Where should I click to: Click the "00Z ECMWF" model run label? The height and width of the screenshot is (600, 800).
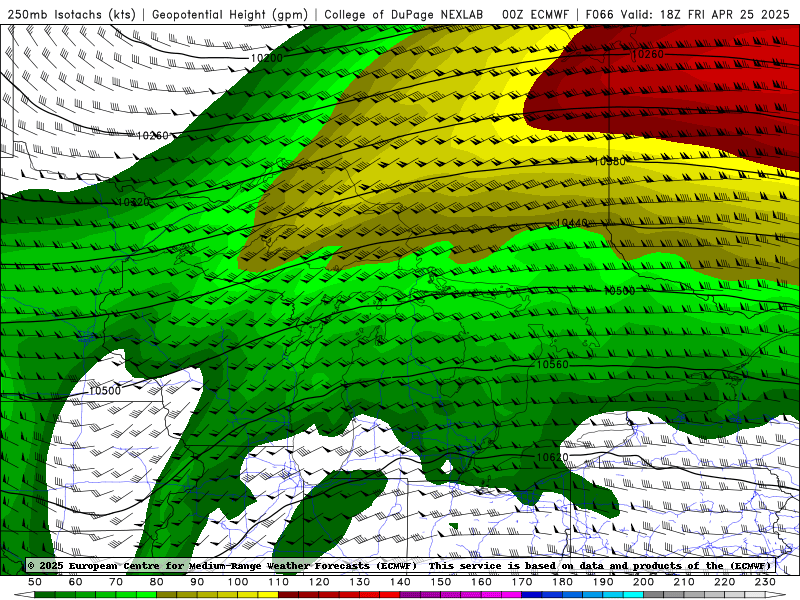pyautogui.click(x=535, y=14)
